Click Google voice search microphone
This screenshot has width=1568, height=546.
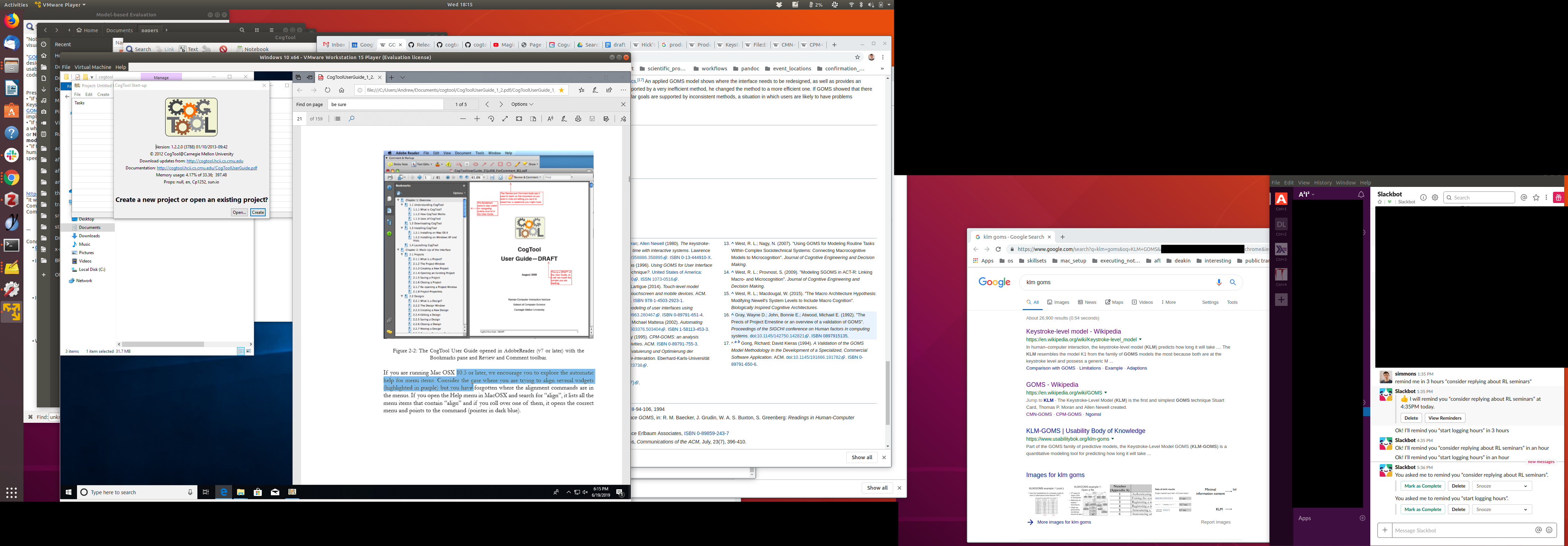pos(1219,282)
